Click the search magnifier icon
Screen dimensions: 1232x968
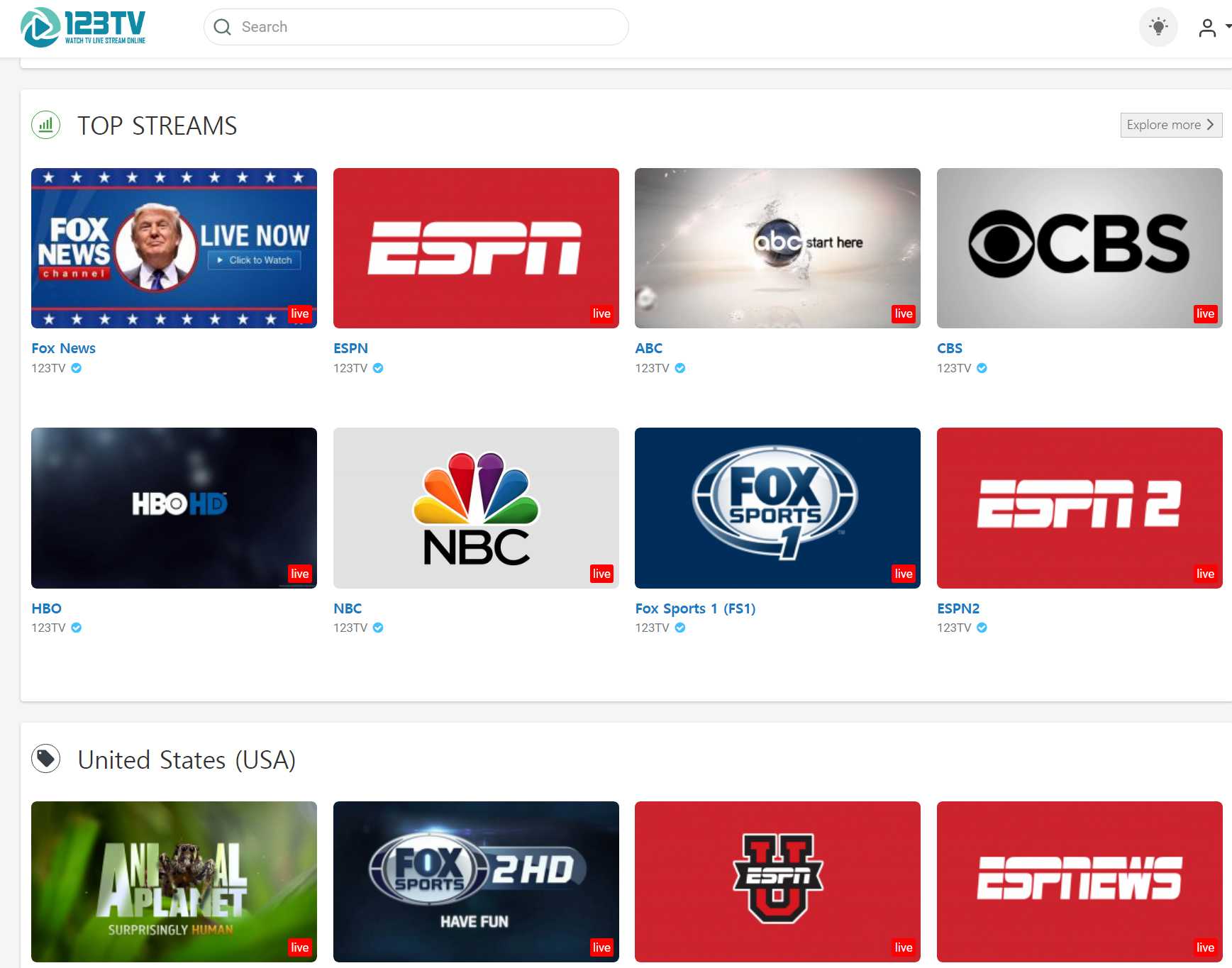click(x=222, y=27)
